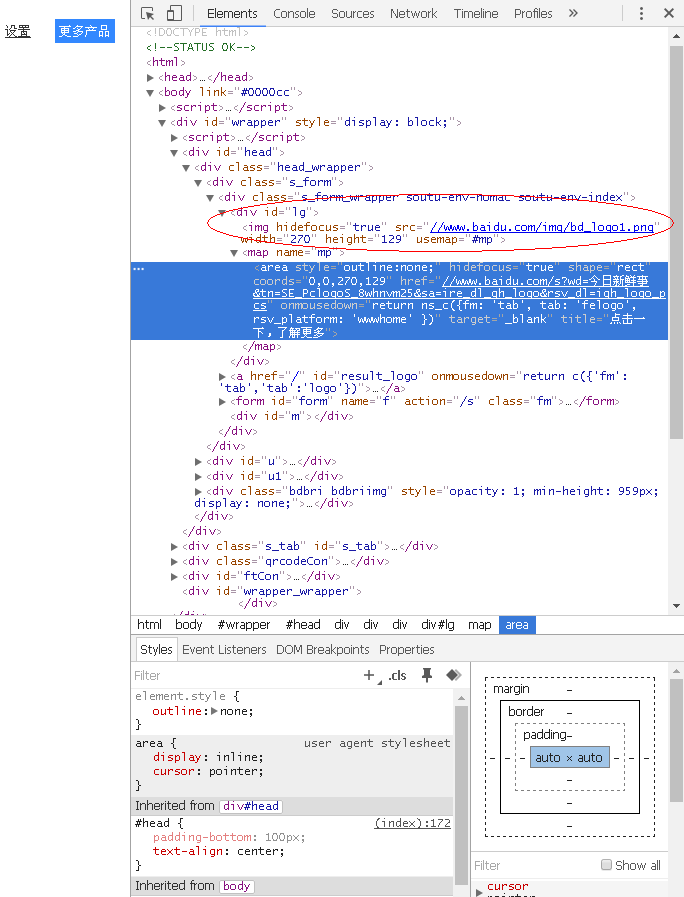This screenshot has height=897, width=684.
Task: Open the Sources tab
Action: pyautogui.click(x=353, y=13)
